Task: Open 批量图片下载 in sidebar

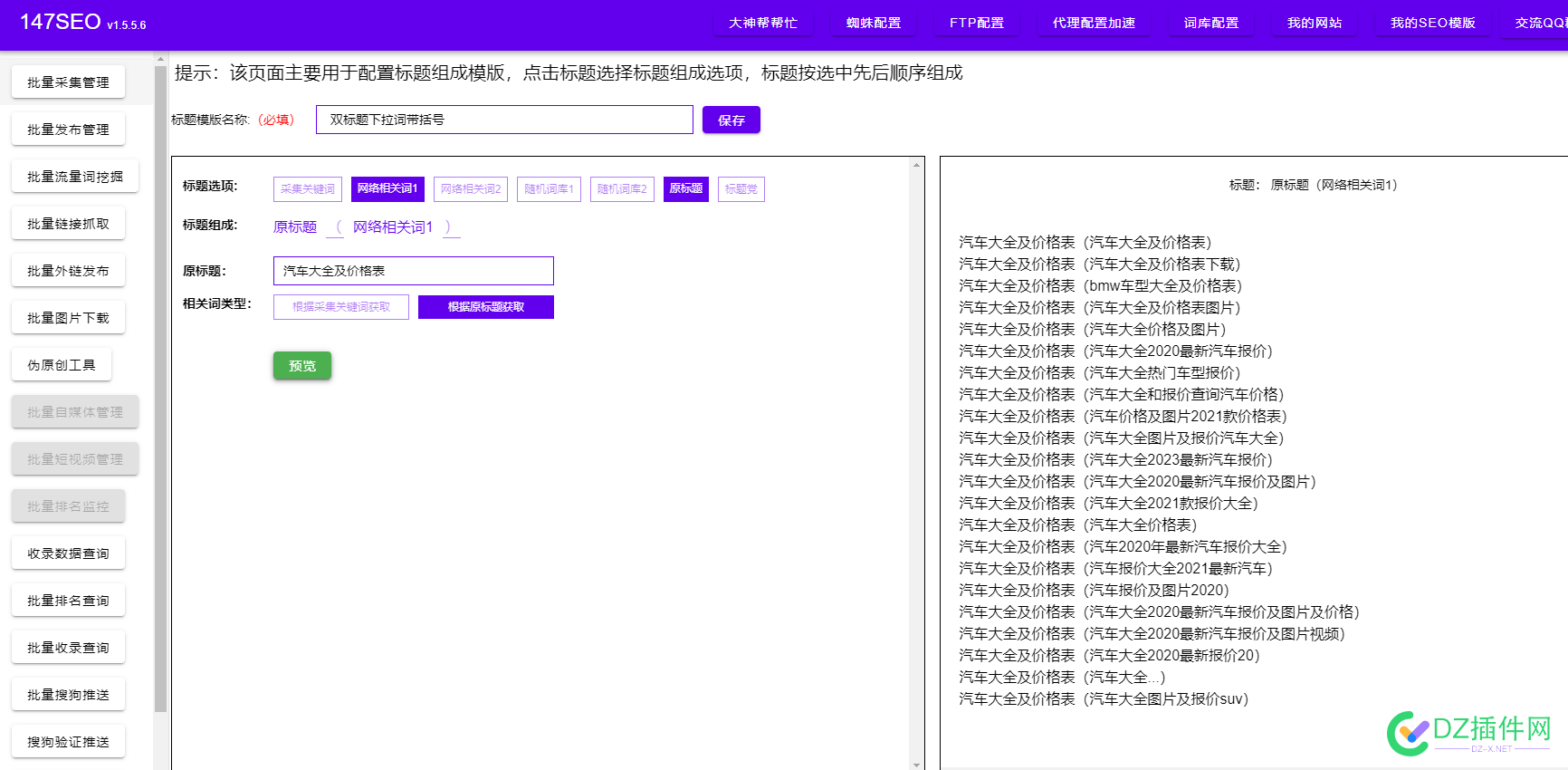Action: click(68, 318)
